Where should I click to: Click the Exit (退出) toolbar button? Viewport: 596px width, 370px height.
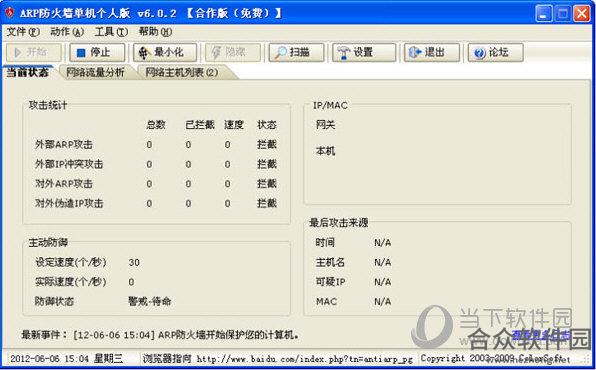(432, 52)
